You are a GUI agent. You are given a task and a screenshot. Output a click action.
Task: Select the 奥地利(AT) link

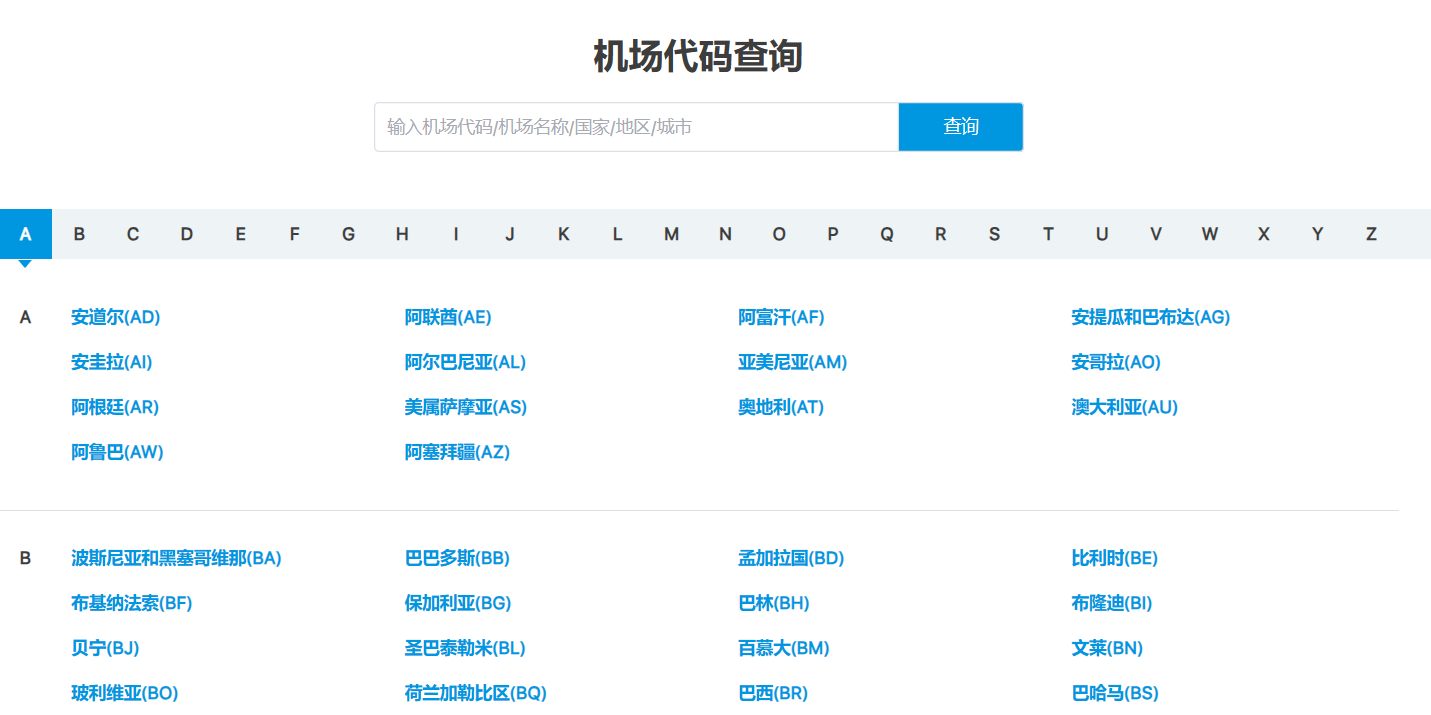781,407
